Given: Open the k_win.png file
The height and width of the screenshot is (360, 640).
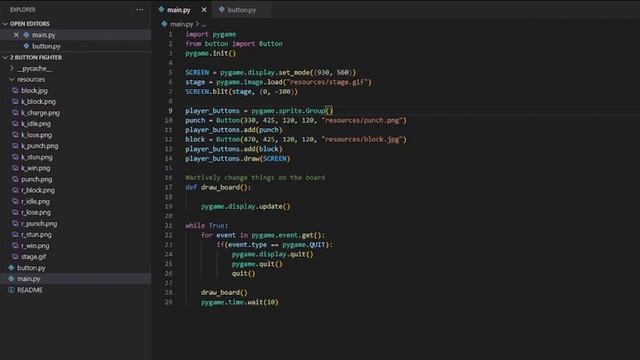Looking at the screenshot, I should tap(36, 168).
